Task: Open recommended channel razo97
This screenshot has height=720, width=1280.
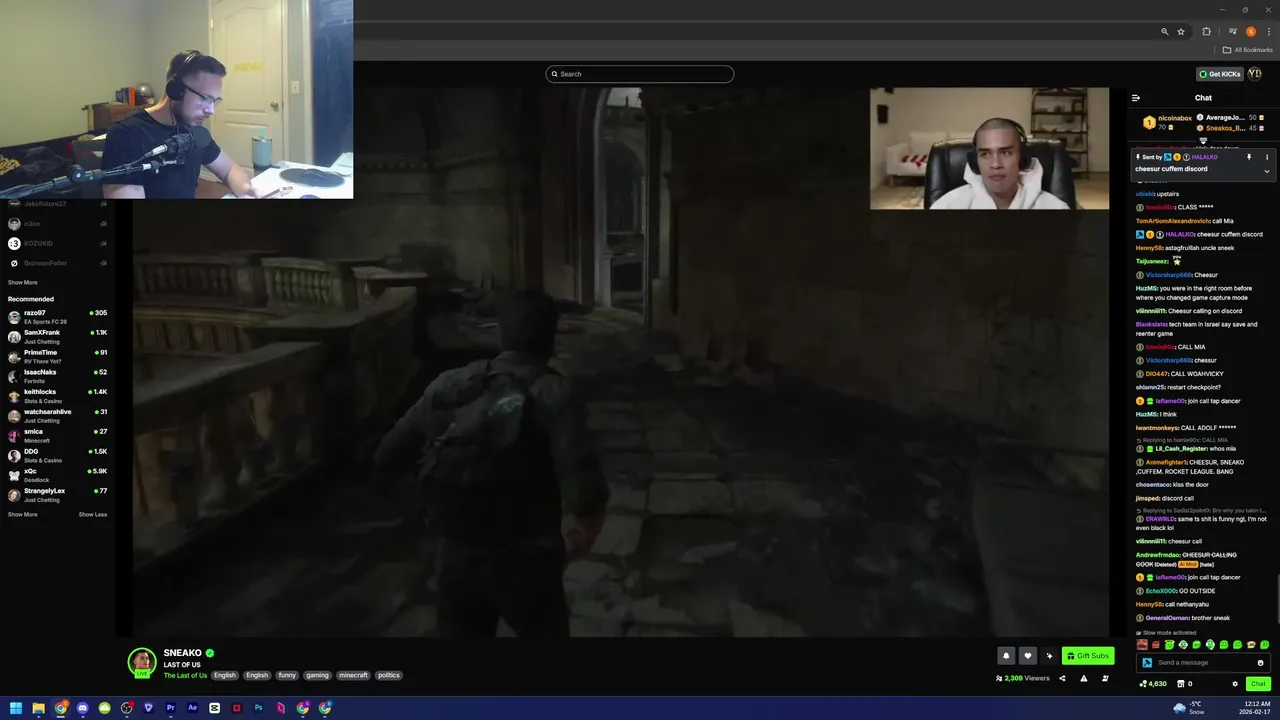Action: 57,317
